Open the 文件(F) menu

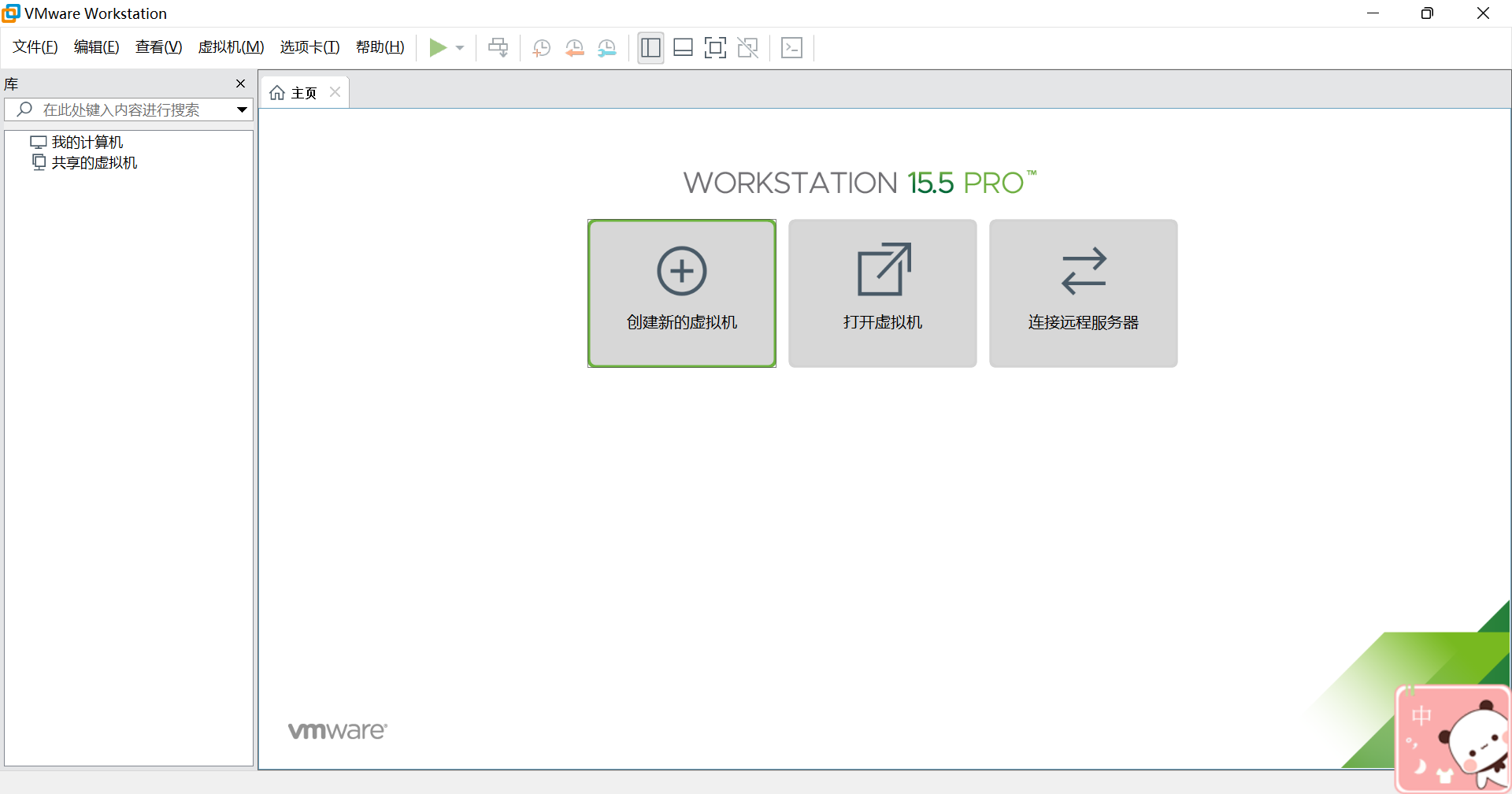click(35, 47)
